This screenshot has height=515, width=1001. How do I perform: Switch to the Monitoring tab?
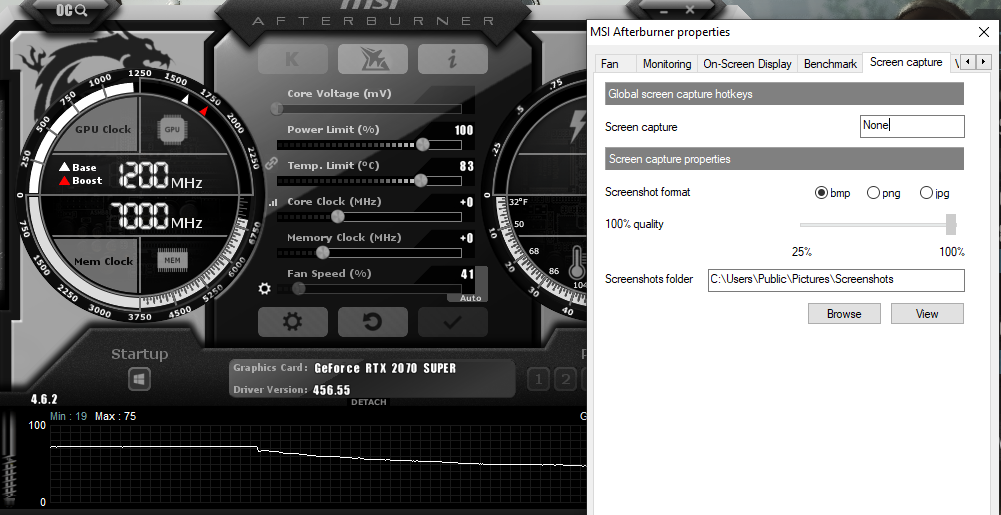click(x=666, y=64)
